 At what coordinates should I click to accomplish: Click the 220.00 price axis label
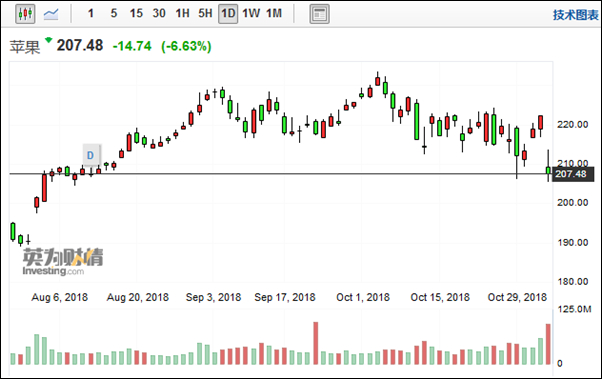tap(572, 124)
